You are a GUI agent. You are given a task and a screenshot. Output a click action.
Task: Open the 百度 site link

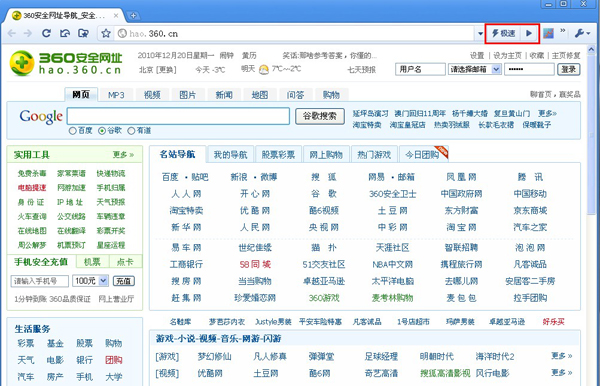tap(170, 177)
